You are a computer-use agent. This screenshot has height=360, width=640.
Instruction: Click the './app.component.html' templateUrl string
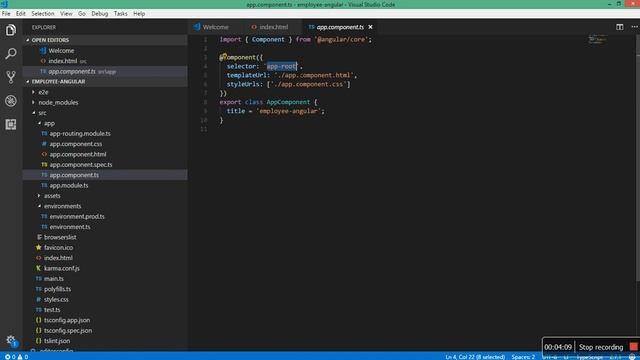click(x=314, y=76)
